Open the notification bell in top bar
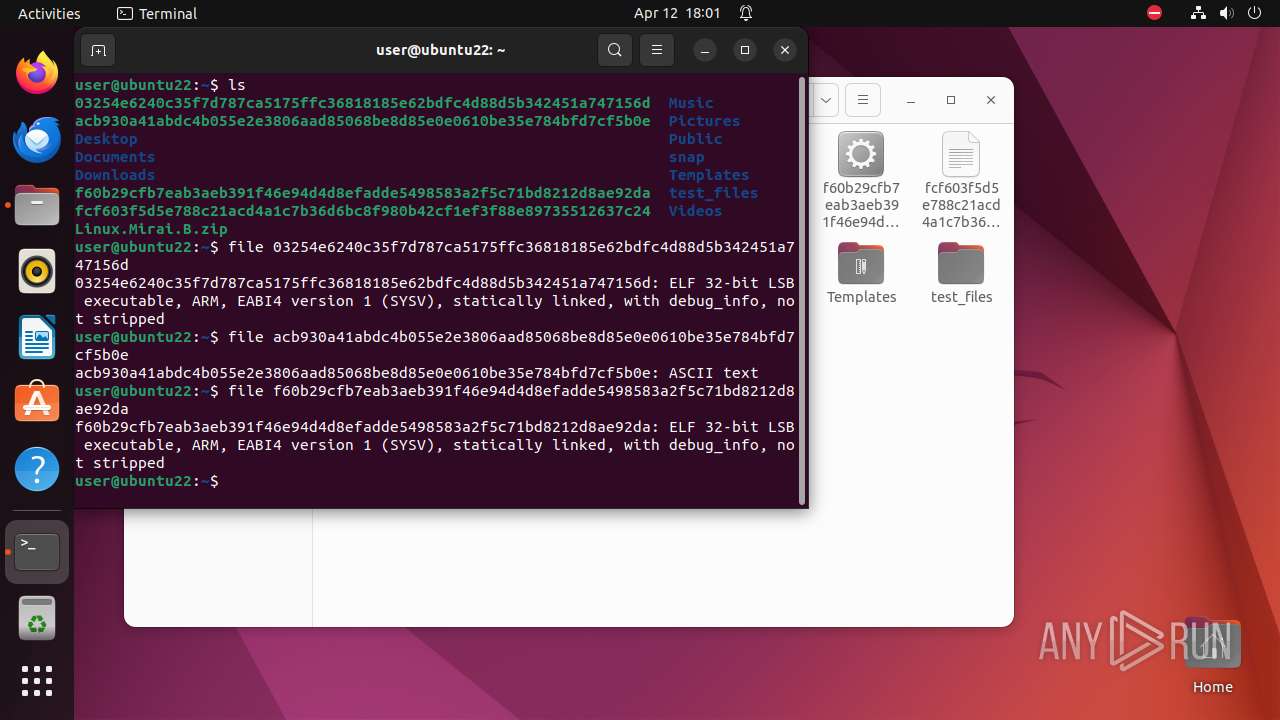This screenshot has height=720, width=1280. pyautogui.click(x=746, y=14)
